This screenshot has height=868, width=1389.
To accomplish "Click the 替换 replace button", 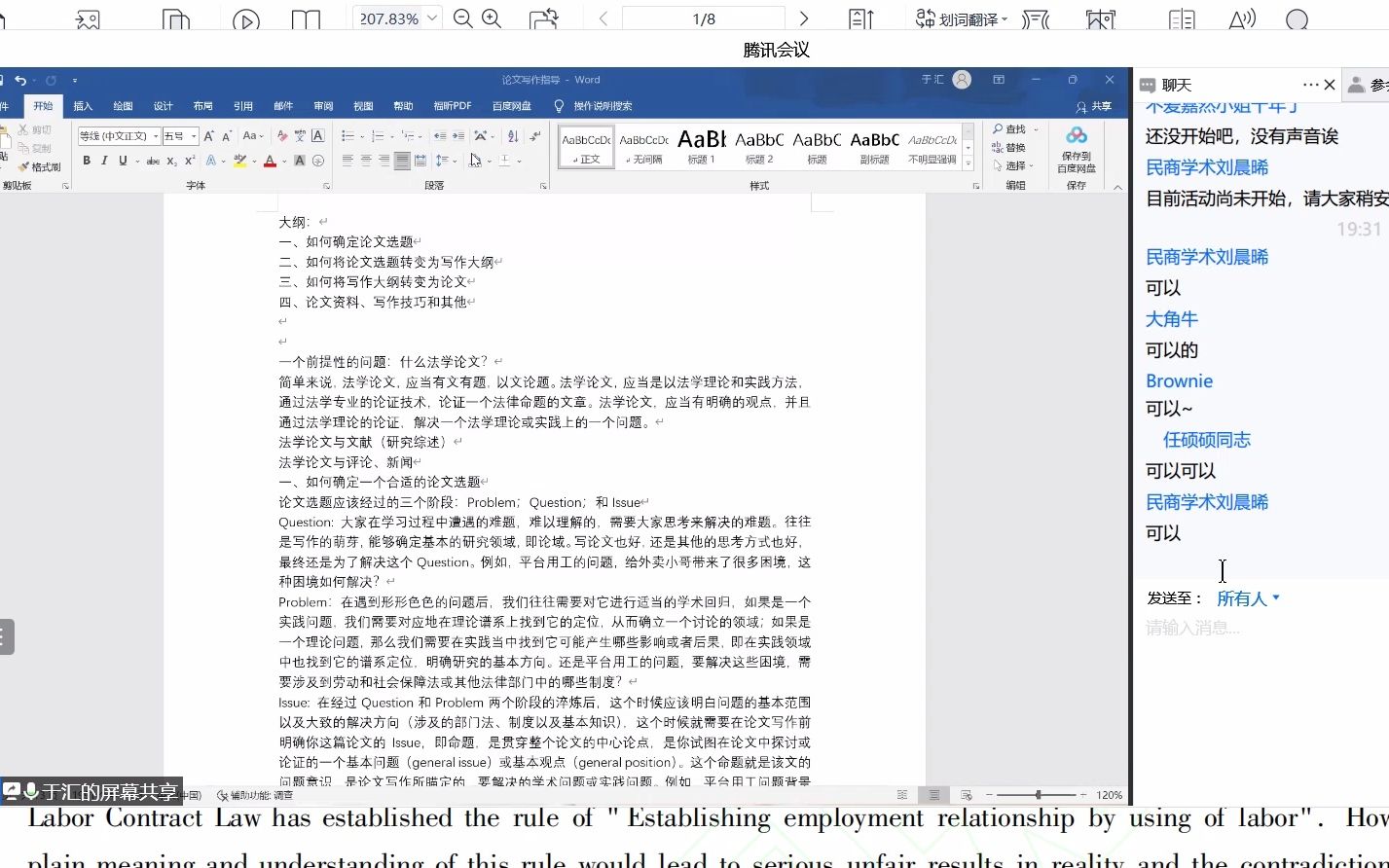I will point(1009,148).
